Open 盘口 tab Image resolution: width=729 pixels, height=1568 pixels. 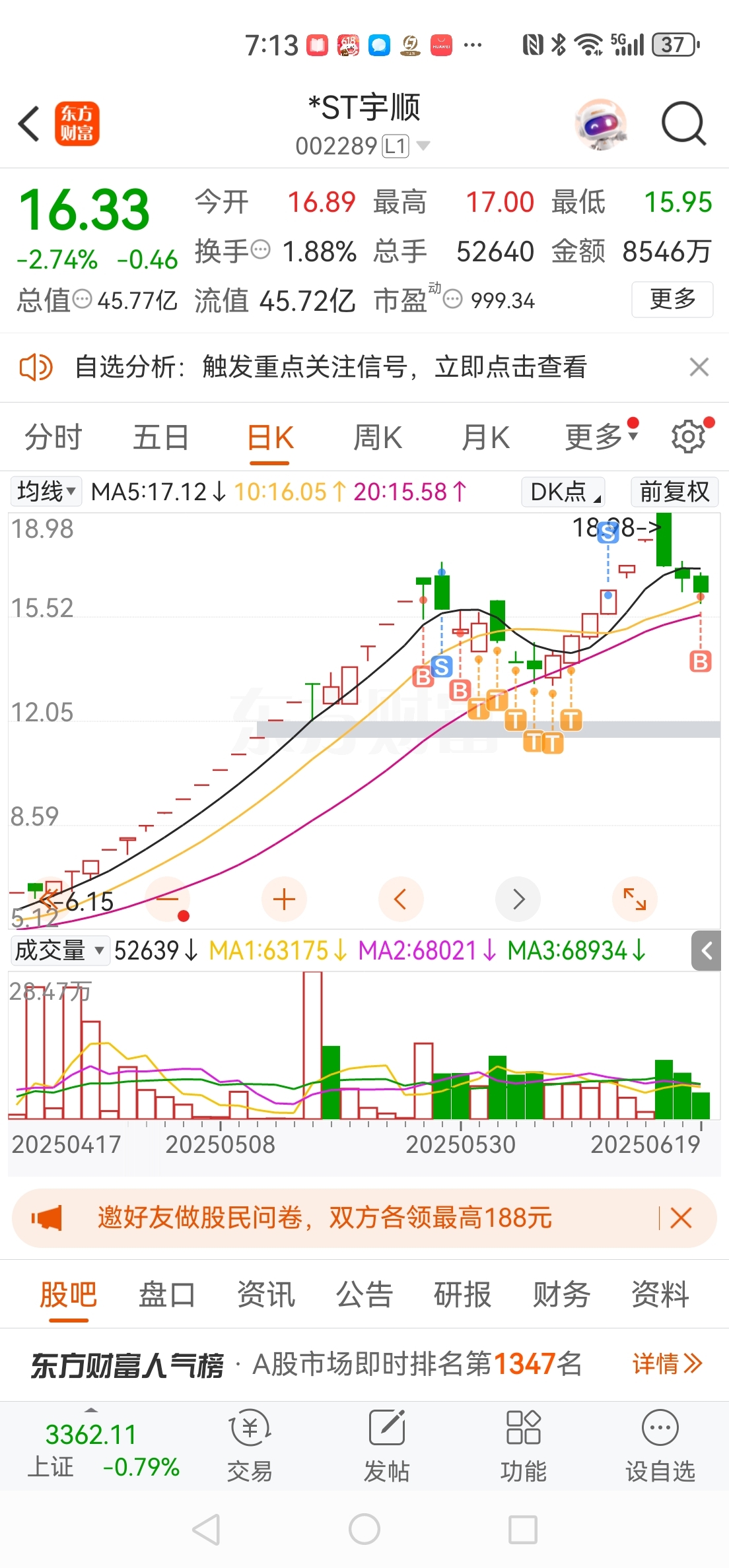pyautogui.click(x=167, y=1294)
